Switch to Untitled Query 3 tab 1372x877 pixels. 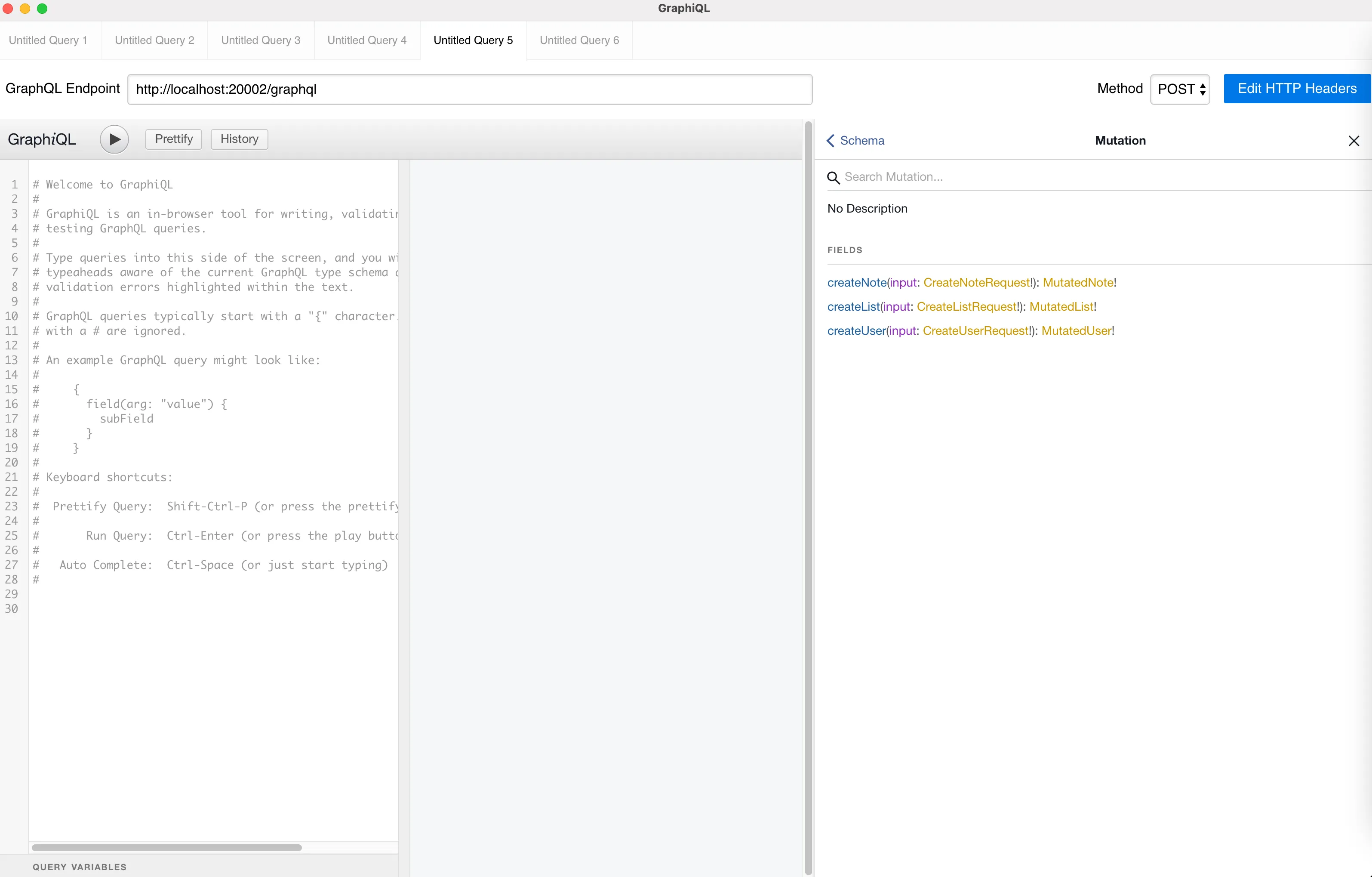coord(260,40)
